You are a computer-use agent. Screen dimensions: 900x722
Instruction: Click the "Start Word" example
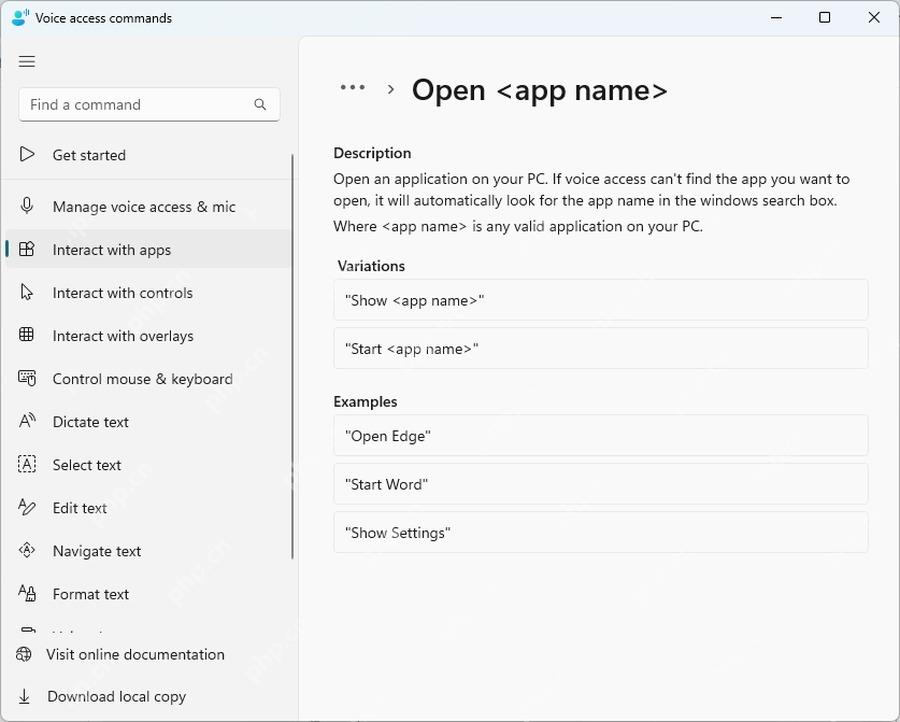pyautogui.click(x=600, y=484)
